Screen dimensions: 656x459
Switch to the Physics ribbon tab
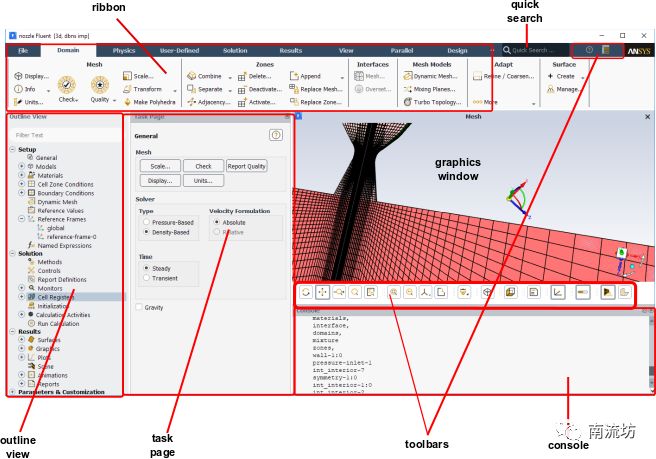(124, 50)
